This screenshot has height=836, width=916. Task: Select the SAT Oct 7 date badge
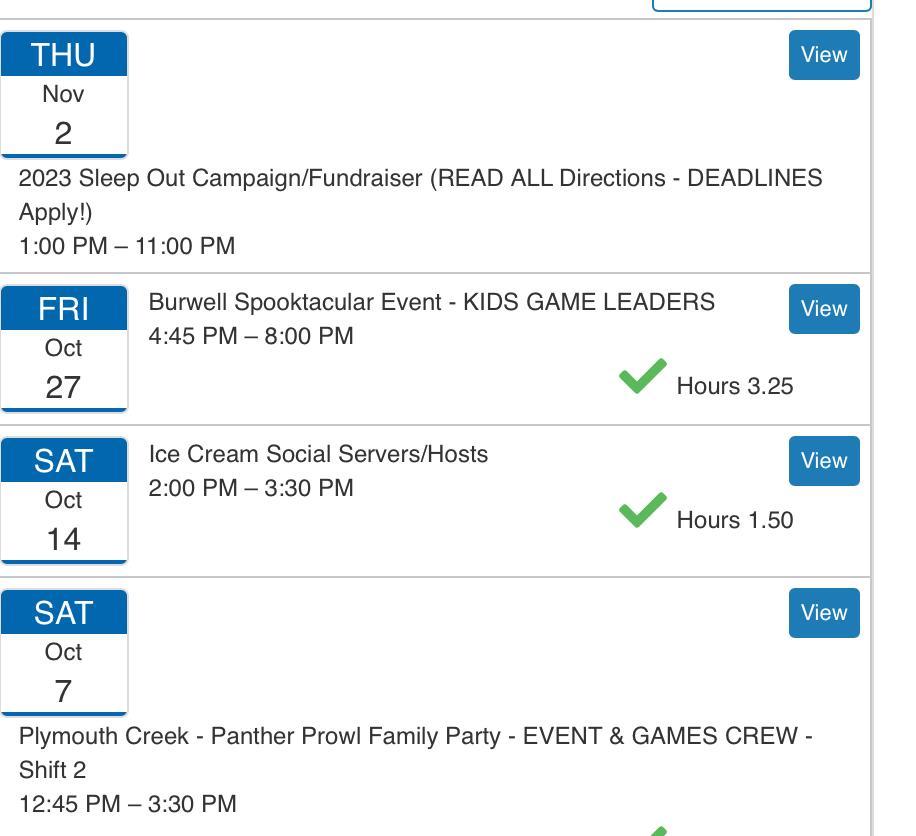pos(64,652)
